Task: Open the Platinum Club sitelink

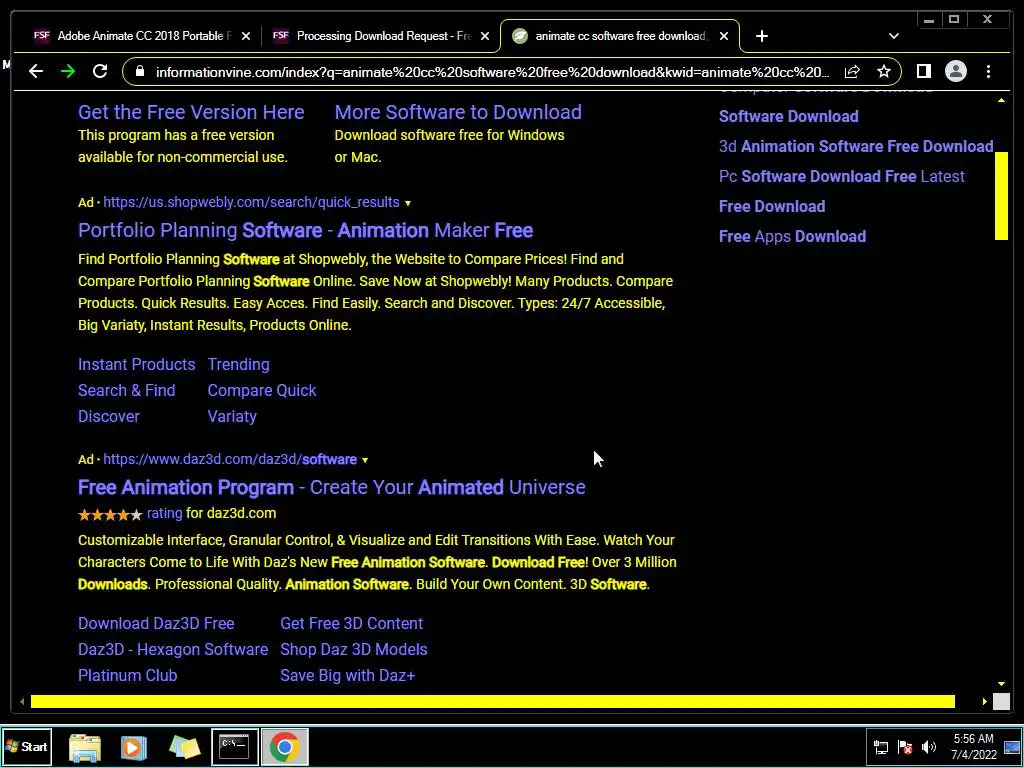Action: [x=127, y=676]
